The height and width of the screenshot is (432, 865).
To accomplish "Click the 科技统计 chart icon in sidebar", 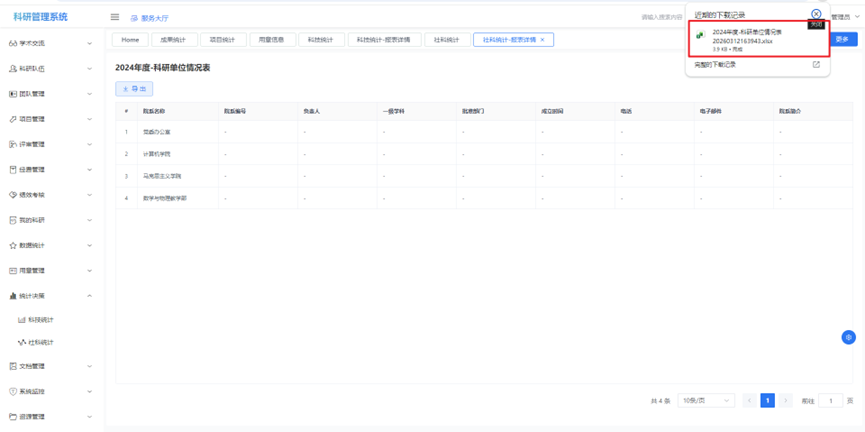I will click(22, 320).
